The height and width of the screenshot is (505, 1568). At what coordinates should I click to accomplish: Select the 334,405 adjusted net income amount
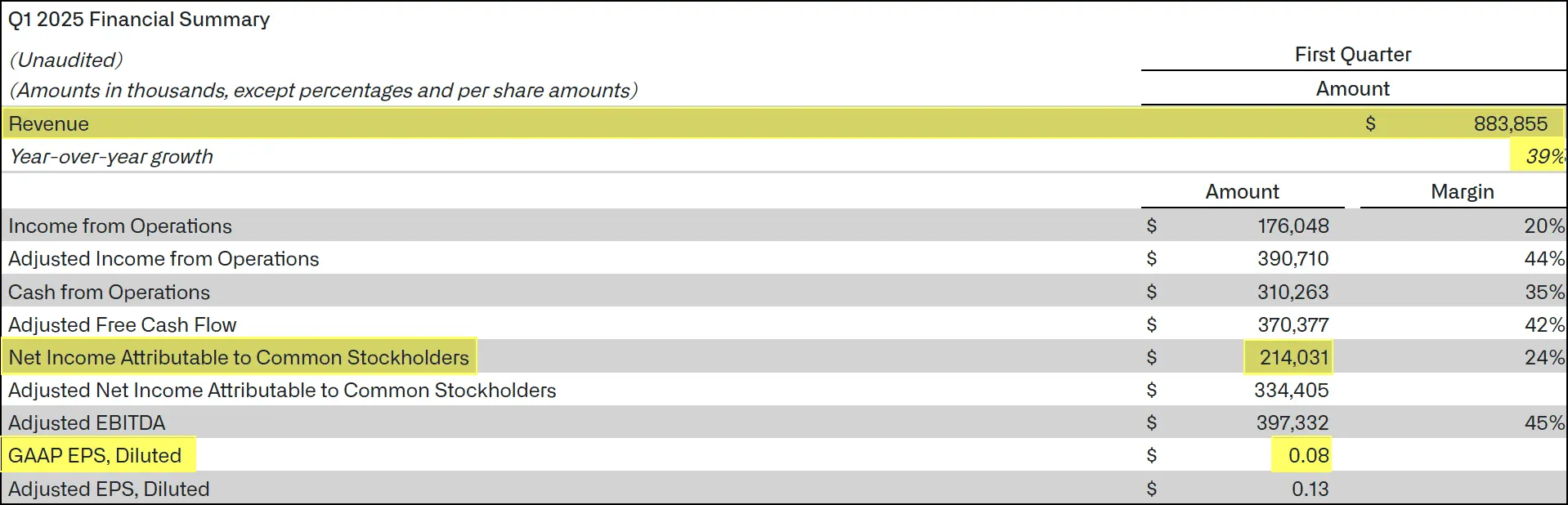[1291, 391]
